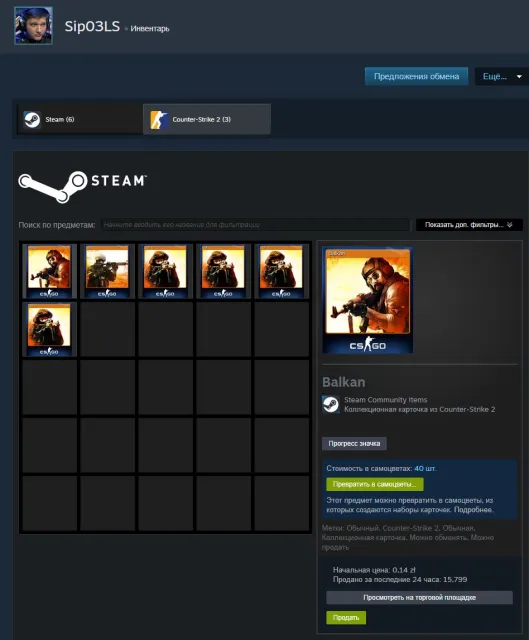Expand Показать доп. фильтры
The height and width of the screenshot is (640, 529).
click(469, 225)
